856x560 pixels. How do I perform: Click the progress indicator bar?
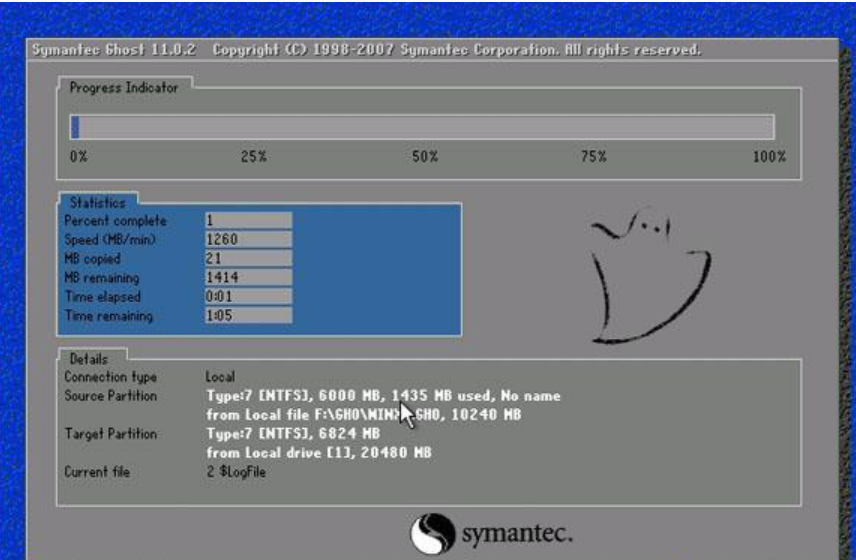click(x=422, y=127)
